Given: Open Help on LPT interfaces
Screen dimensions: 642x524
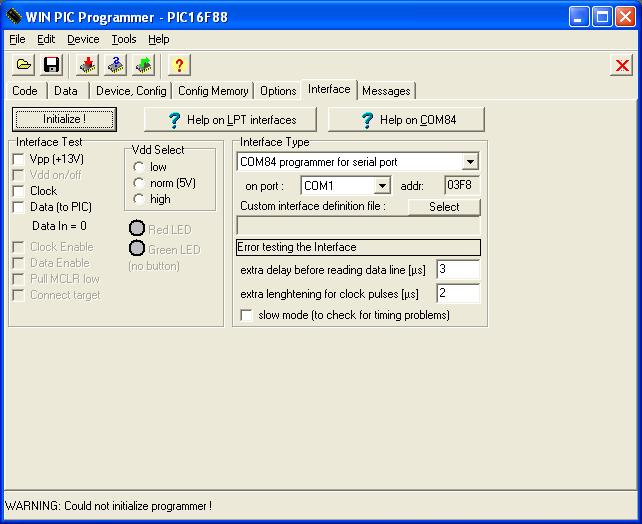Looking at the screenshot, I should 230,120.
